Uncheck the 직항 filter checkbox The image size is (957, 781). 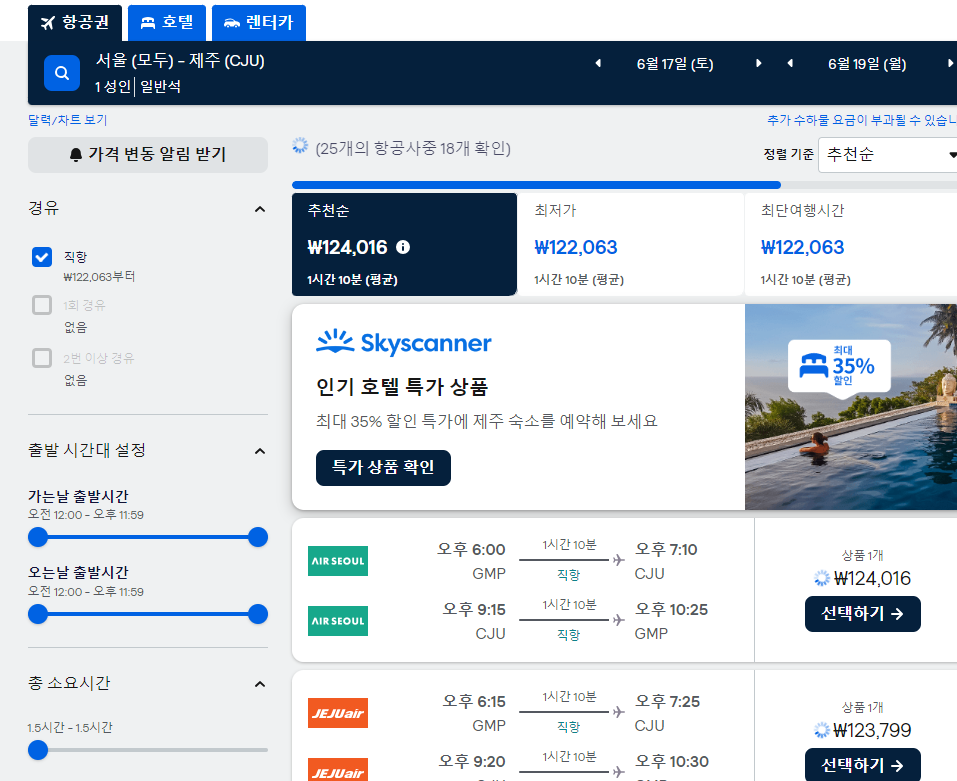click(x=41, y=257)
